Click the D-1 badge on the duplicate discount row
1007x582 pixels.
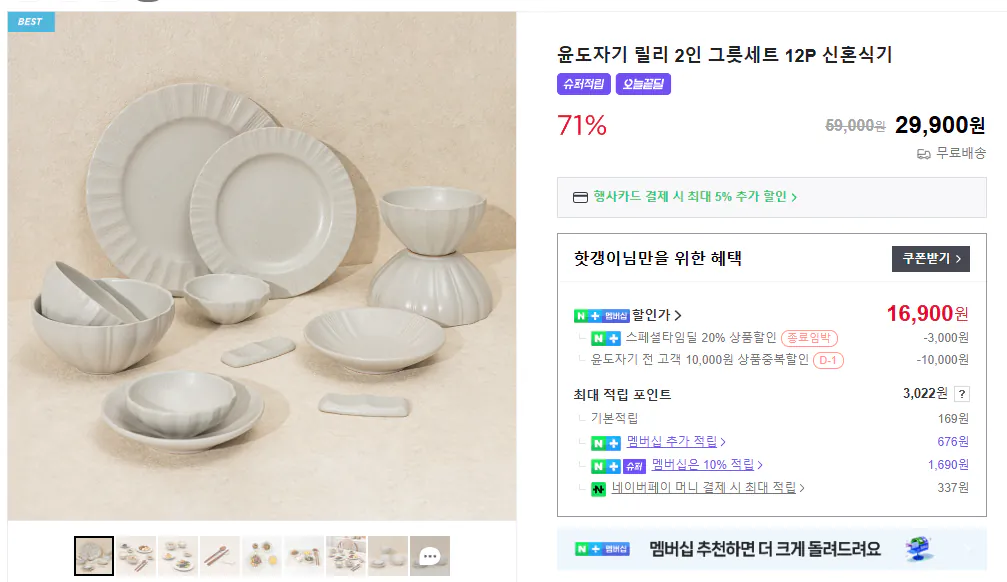(830, 359)
